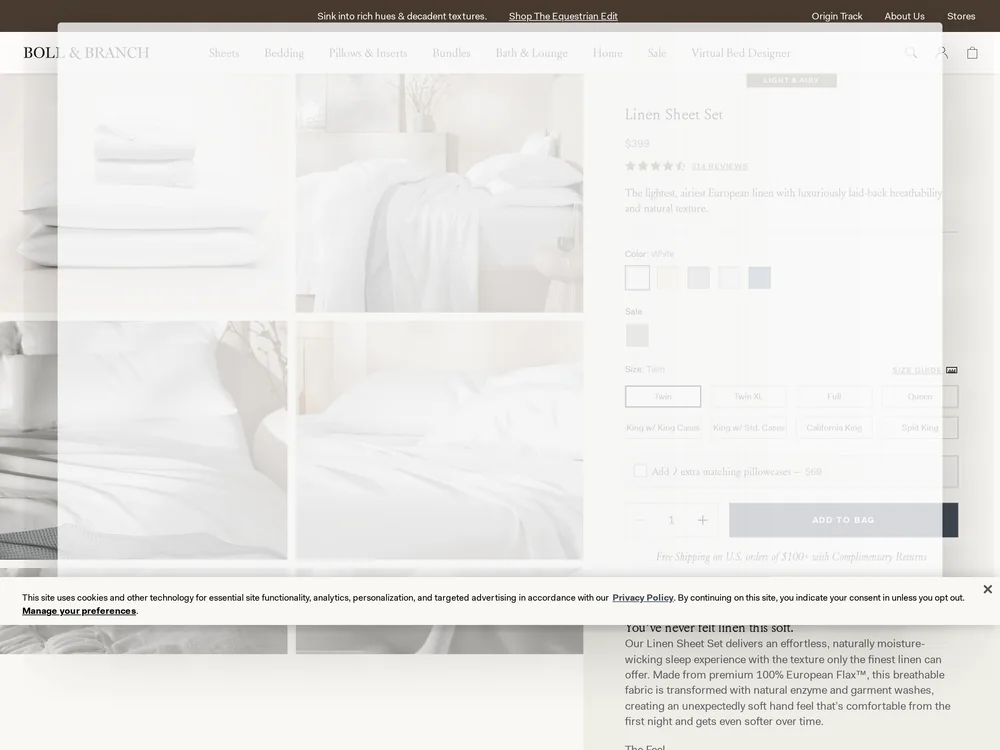
Task: Open the Bedding menu
Action: [x=284, y=53]
